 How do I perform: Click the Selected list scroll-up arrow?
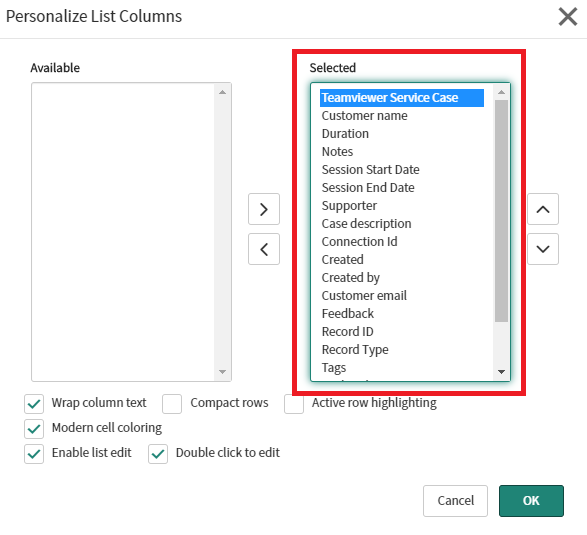pos(501,92)
